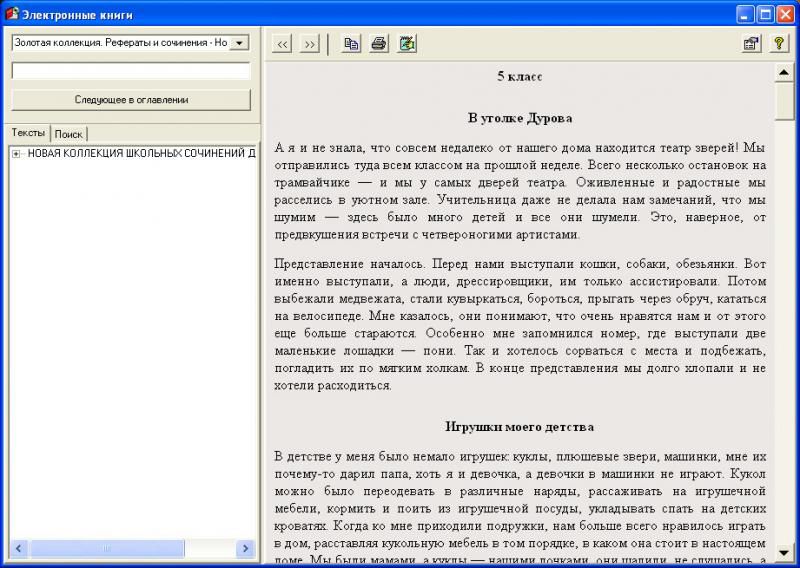Click the third toolbar icon with green page
The width and height of the screenshot is (800, 568).
(x=407, y=44)
